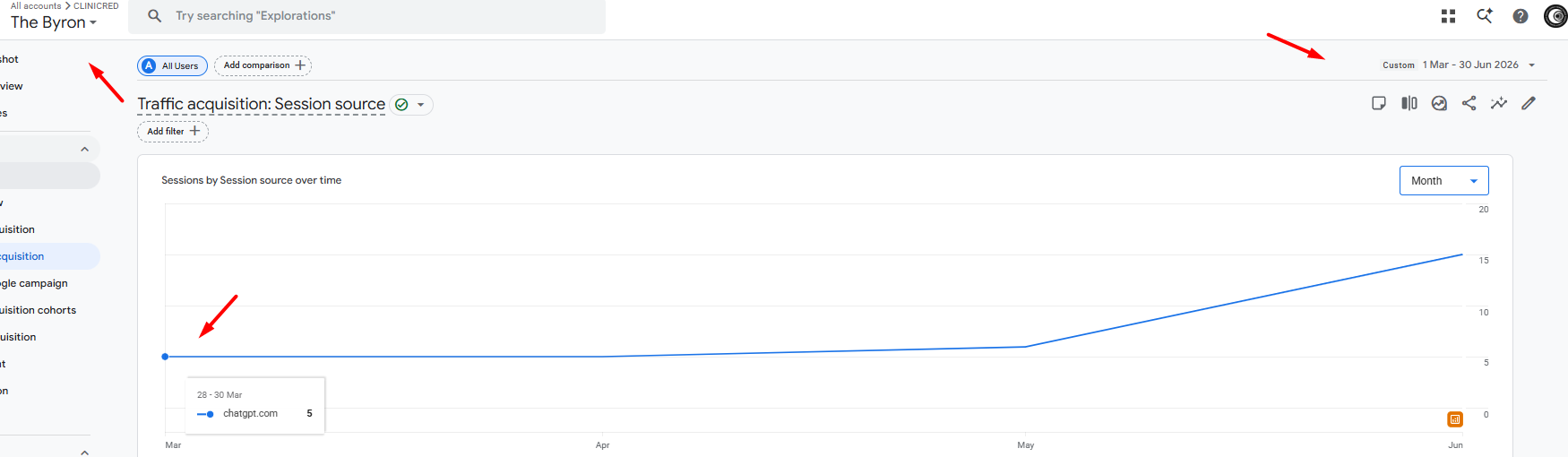The width and height of the screenshot is (1568, 457).
Task: Customize report with pencil icon
Action: pyautogui.click(x=1529, y=103)
